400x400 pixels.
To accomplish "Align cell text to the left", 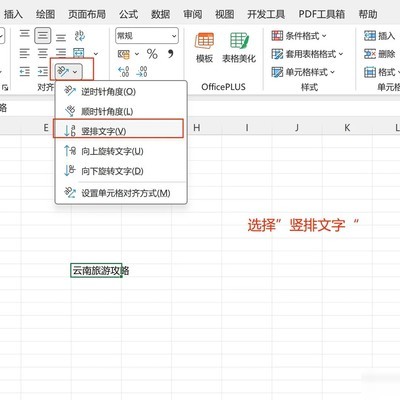I will (x=24, y=53).
